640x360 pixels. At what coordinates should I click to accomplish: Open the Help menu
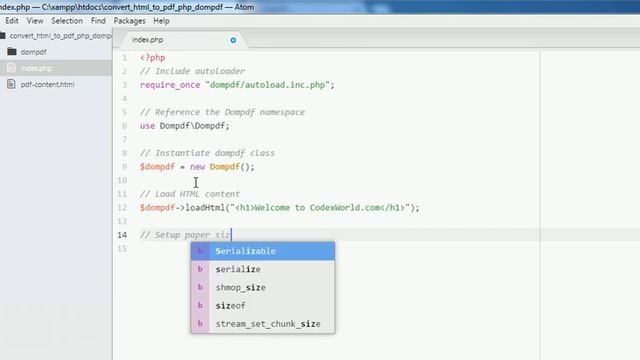(161, 21)
